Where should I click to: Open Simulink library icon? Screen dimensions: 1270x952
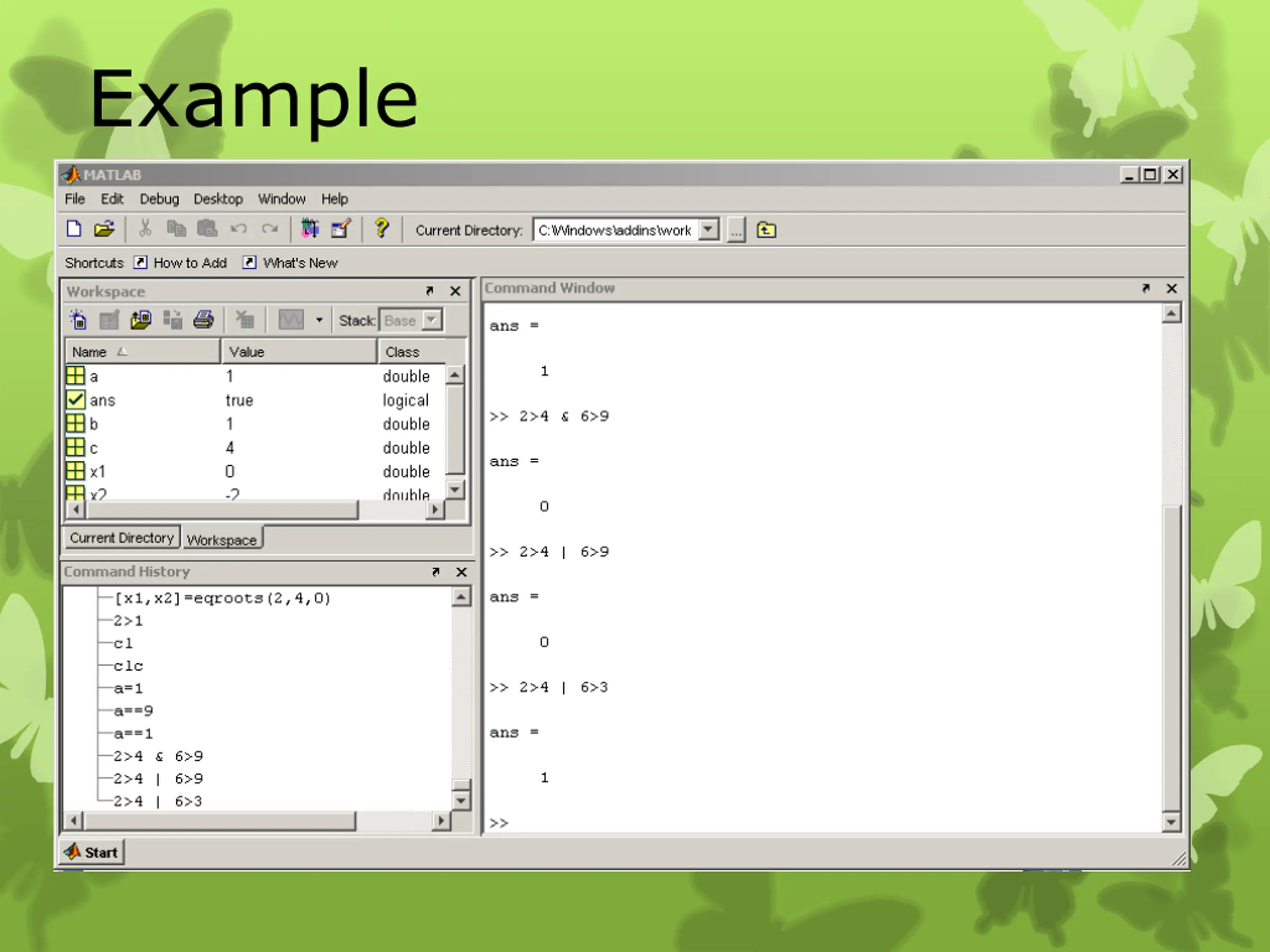pos(310,229)
